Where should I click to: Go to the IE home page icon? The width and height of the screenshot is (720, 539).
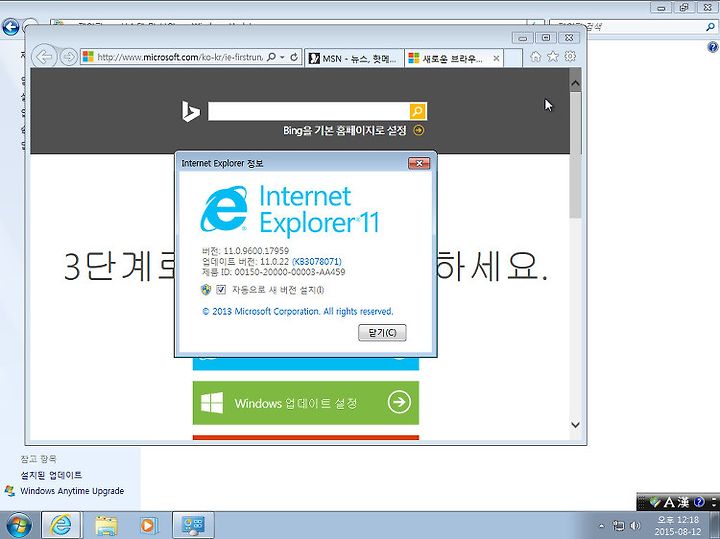[x=535, y=56]
